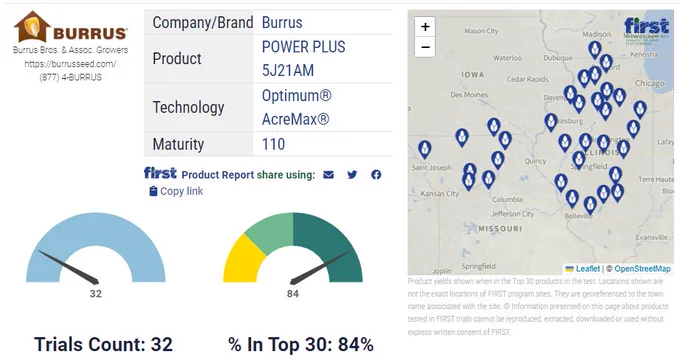Click the Optimum AcreMax technology value
The image size is (680, 360).
tap(297, 107)
